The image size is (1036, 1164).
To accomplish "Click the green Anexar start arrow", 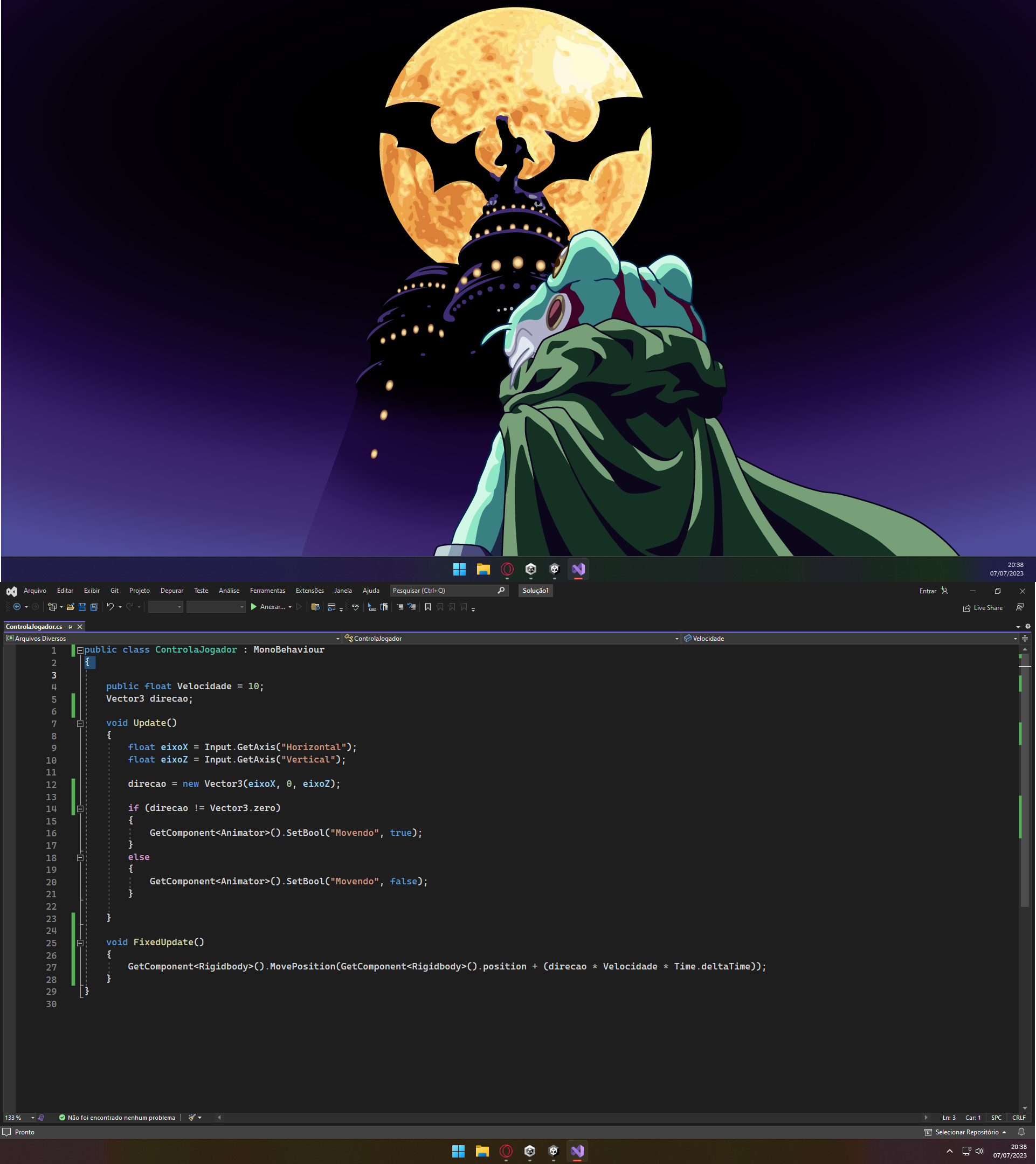I will tap(254, 607).
